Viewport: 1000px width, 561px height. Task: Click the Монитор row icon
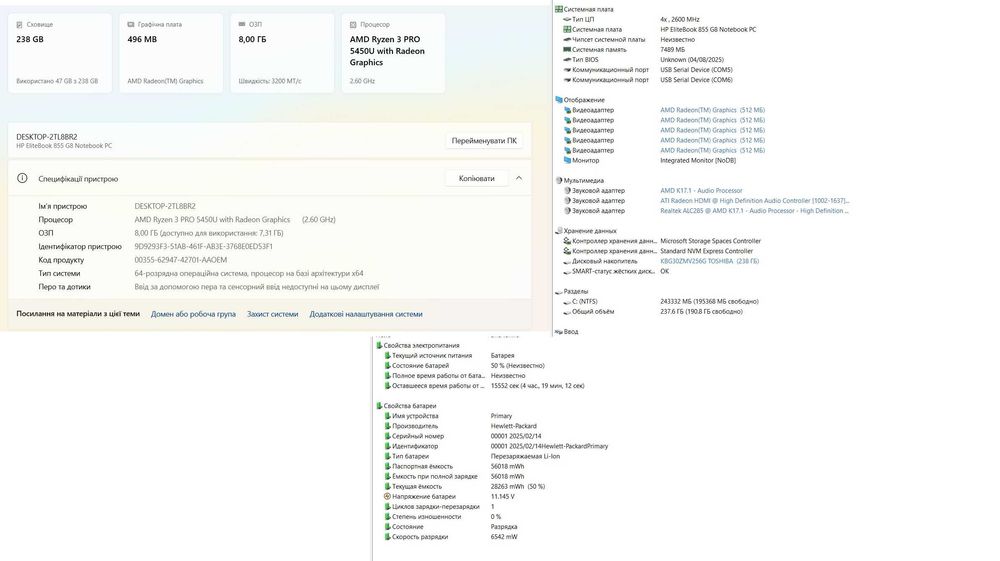coord(567,161)
